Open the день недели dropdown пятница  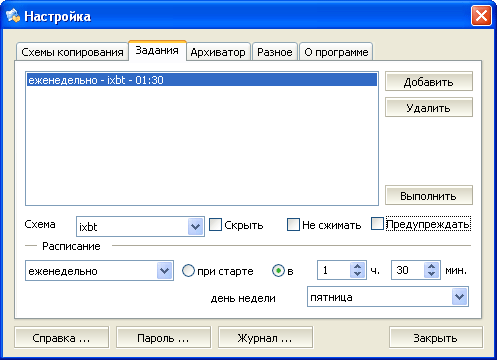click(388, 296)
